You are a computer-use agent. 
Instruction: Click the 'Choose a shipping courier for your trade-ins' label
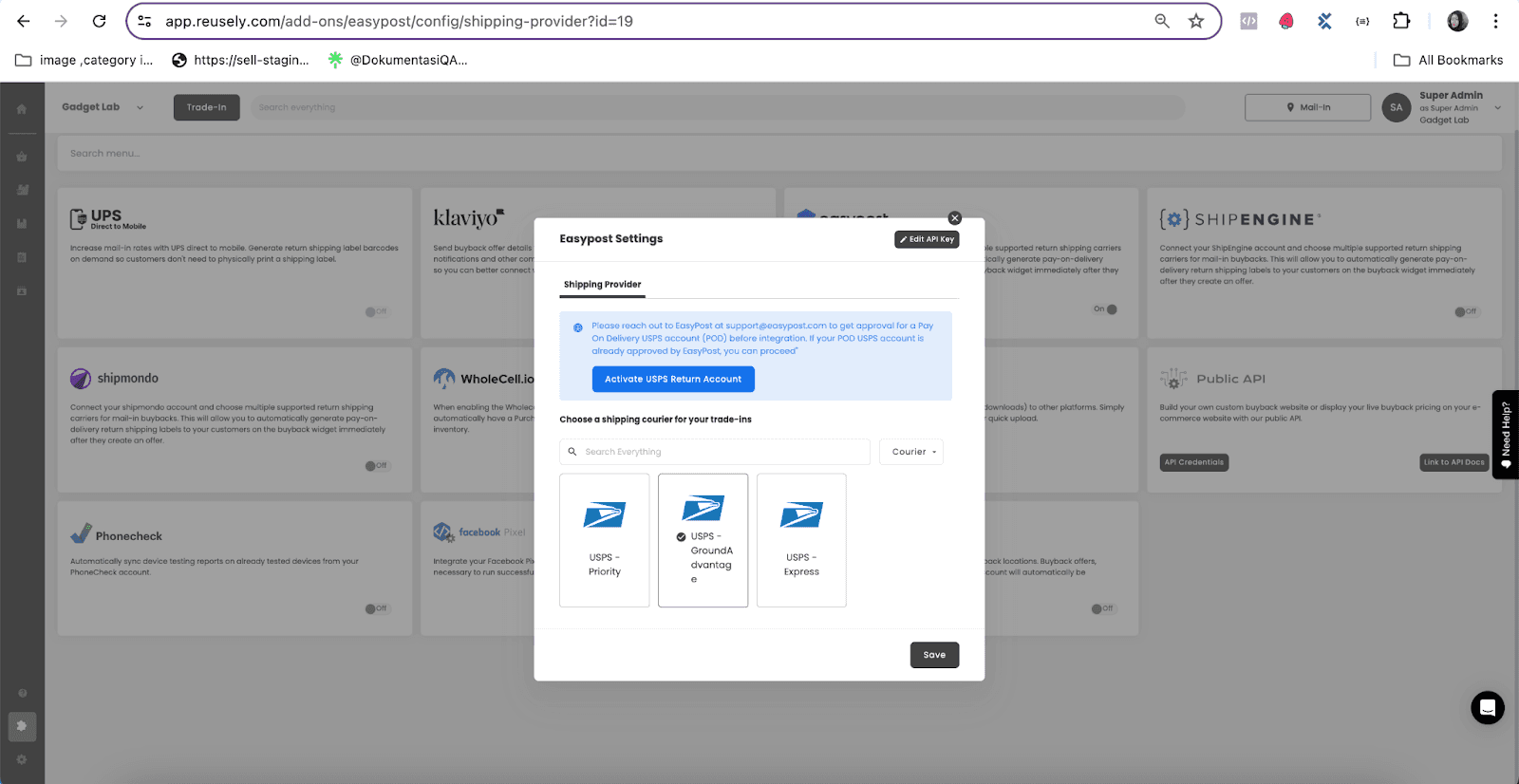click(x=655, y=420)
